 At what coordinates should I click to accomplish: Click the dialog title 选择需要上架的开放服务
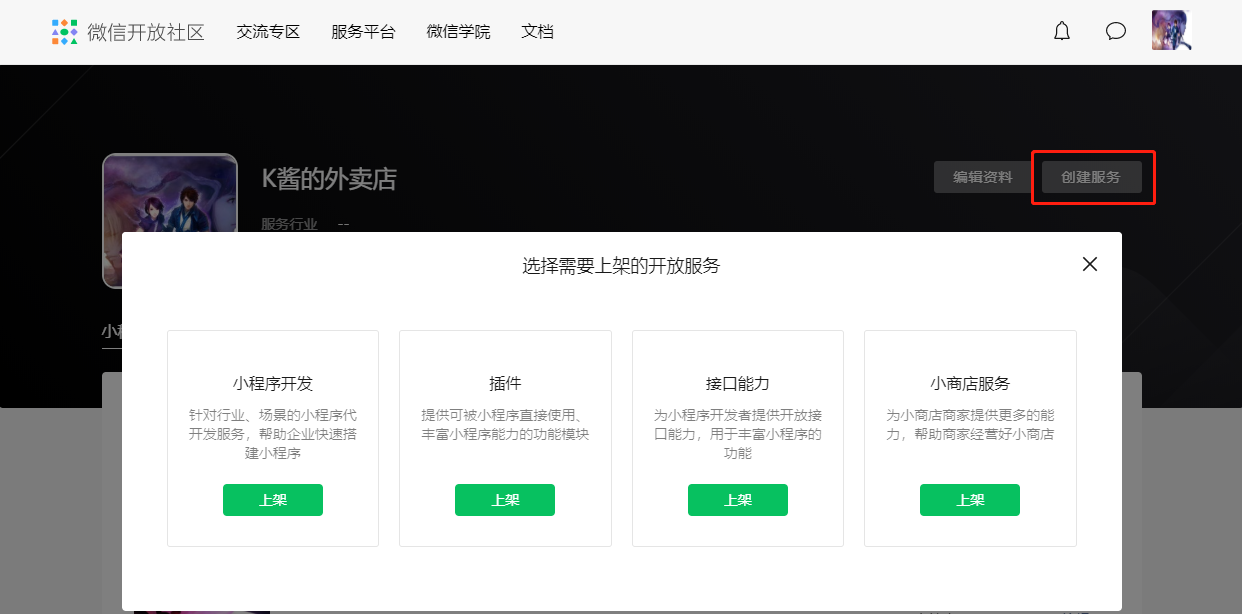coord(621,266)
